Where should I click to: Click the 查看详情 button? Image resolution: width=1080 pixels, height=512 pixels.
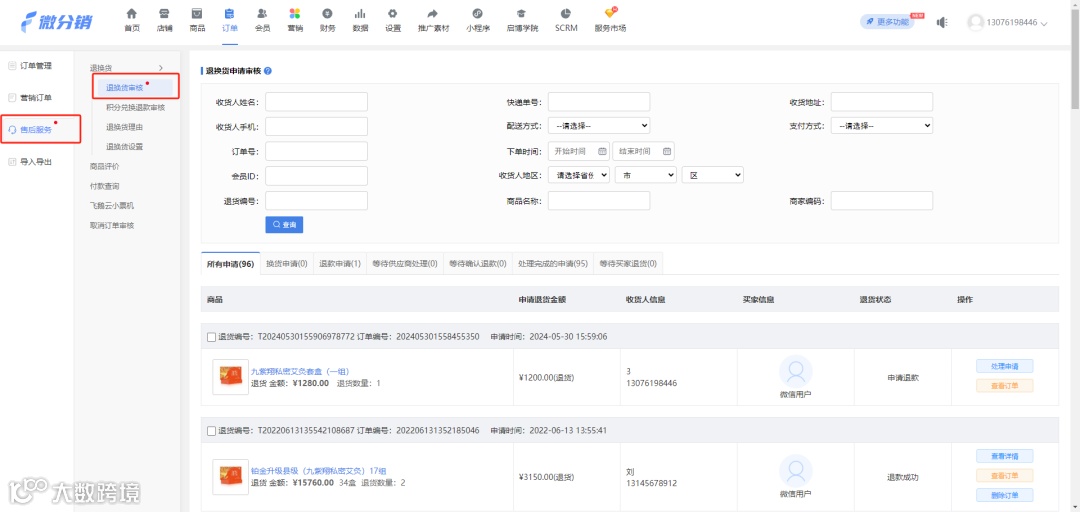click(x=1004, y=455)
